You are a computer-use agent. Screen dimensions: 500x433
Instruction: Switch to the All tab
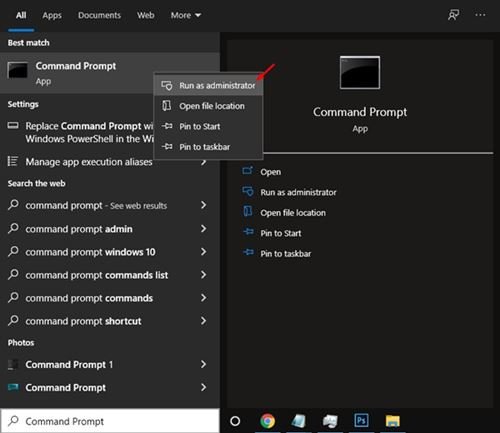[21, 15]
